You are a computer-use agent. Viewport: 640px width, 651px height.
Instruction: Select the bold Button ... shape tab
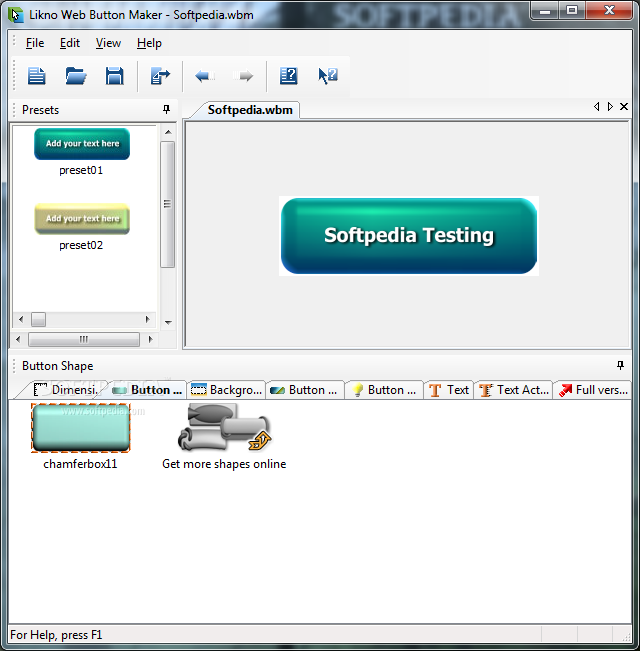[x=147, y=390]
